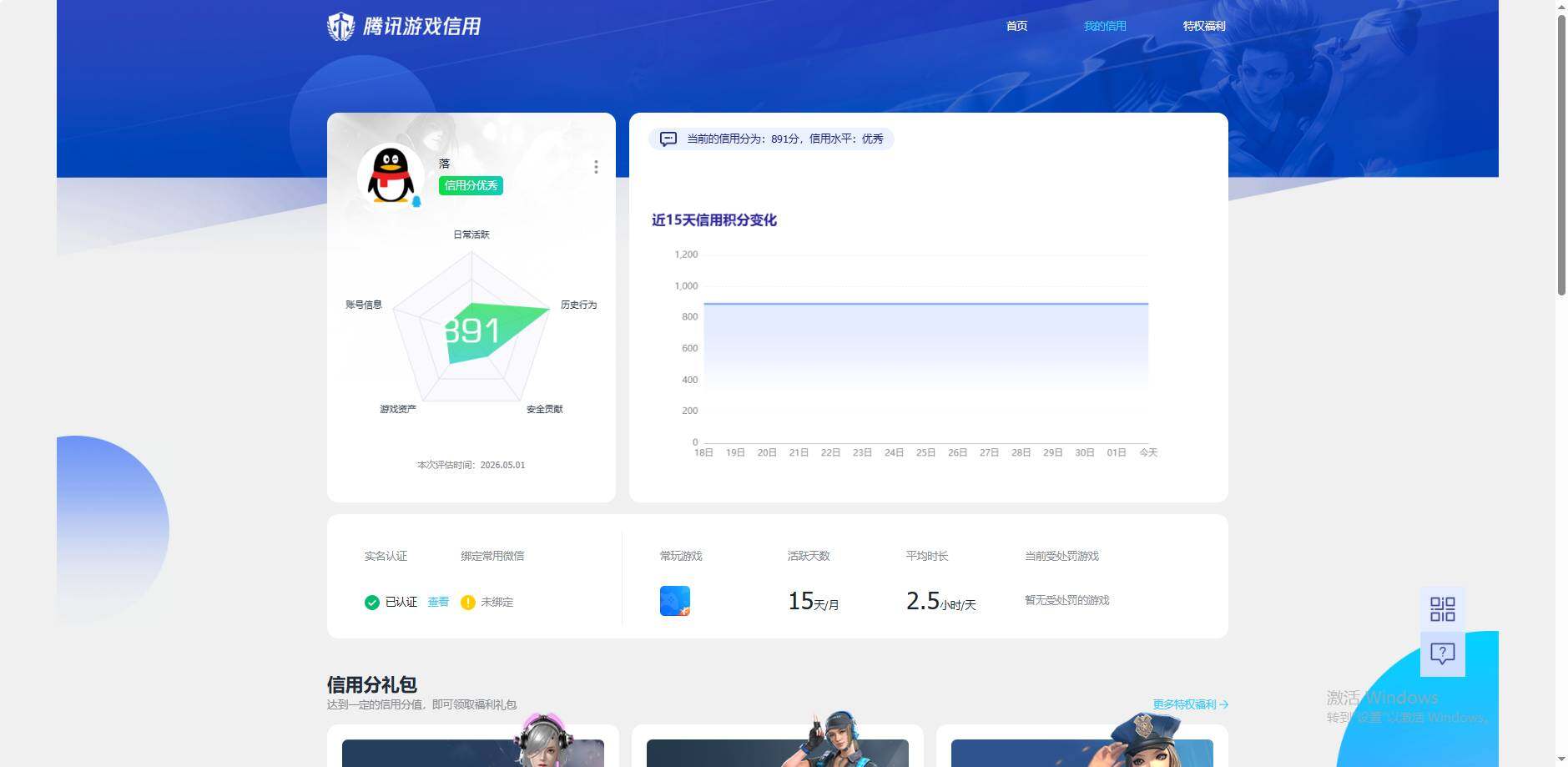Click the 25日 label on chart axis
The height and width of the screenshot is (767, 1568).
tap(925, 452)
